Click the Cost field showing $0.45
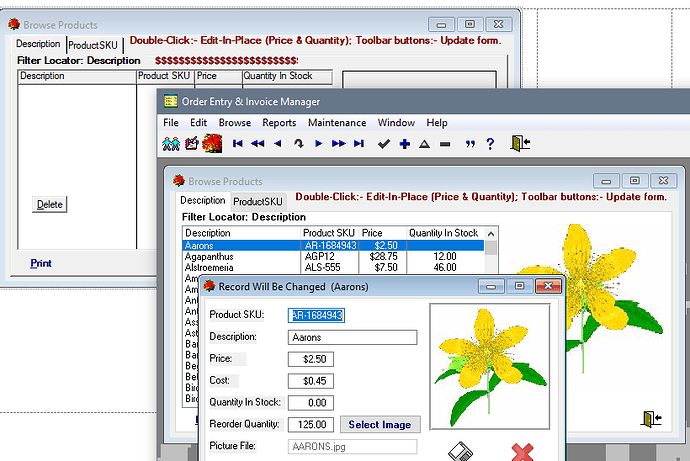This screenshot has width=690, height=461. click(311, 381)
